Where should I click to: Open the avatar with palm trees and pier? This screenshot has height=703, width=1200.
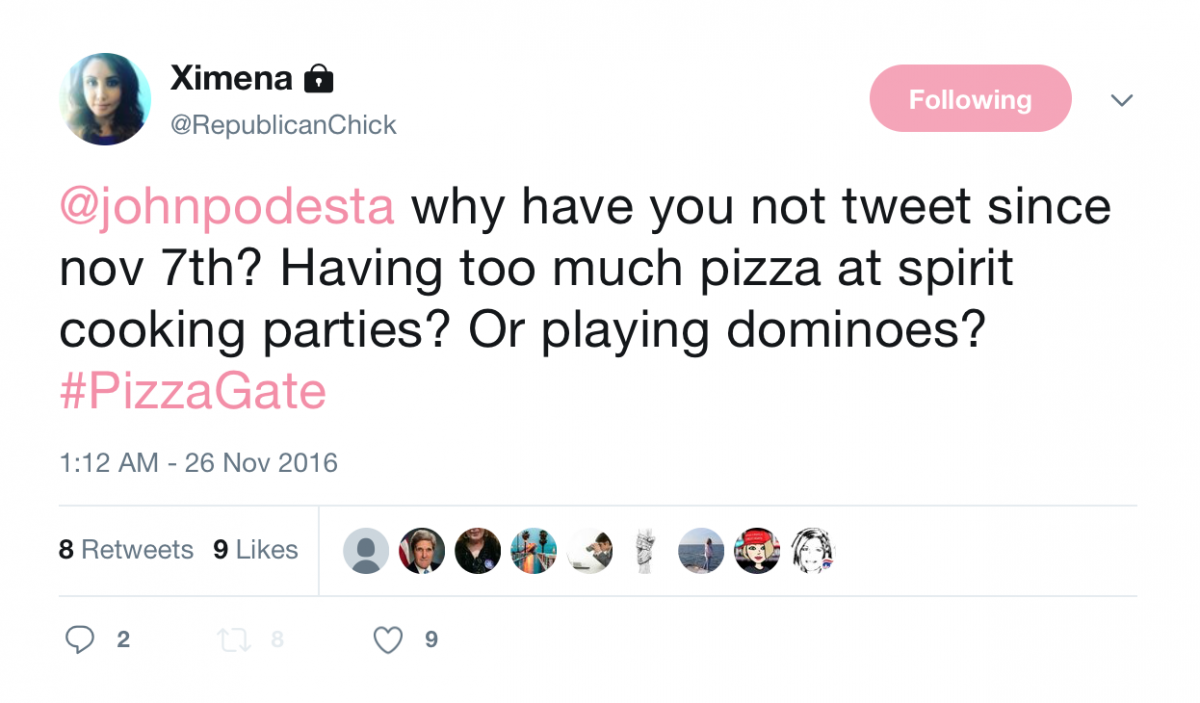(x=533, y=550)
